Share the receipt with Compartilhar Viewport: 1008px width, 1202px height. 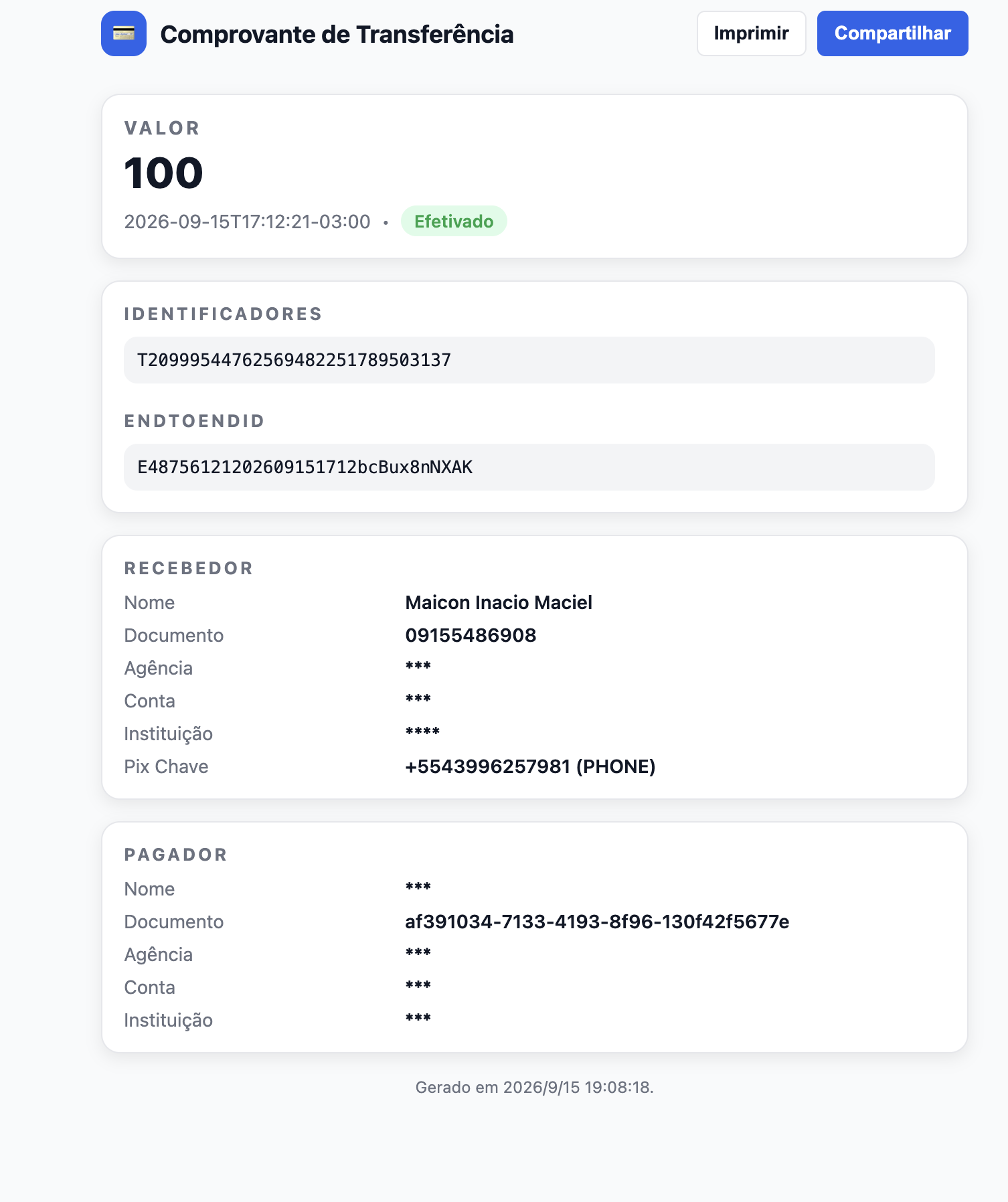(892, 33)
